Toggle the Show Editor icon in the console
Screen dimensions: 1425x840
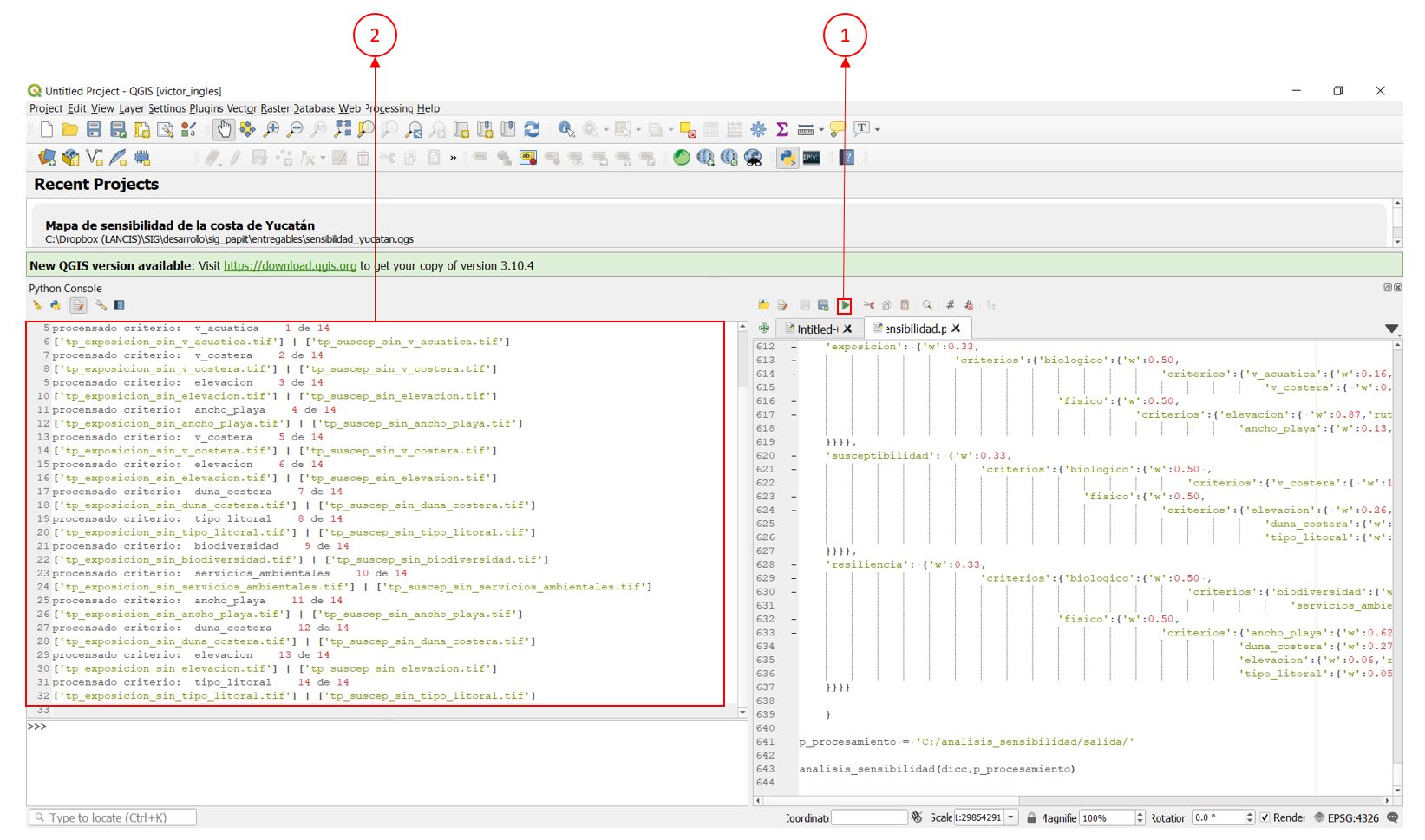coord(78,305)
